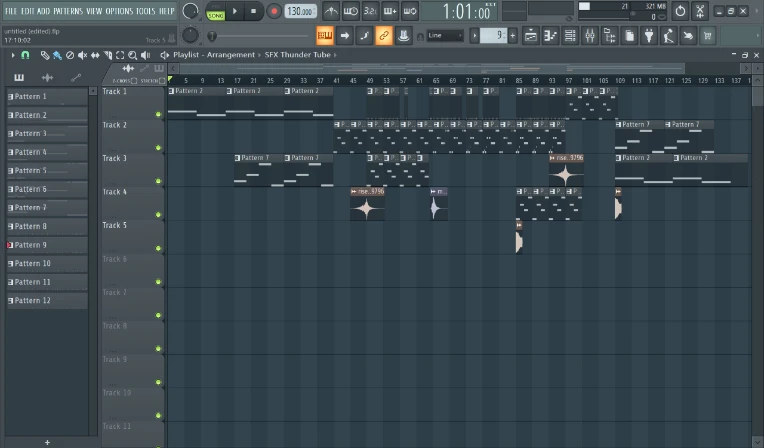The width and height of the screenshot is (764, 448).
Task: Show automation clips in the picker panel
Action: pyautogui.click(x=76, y=78)
